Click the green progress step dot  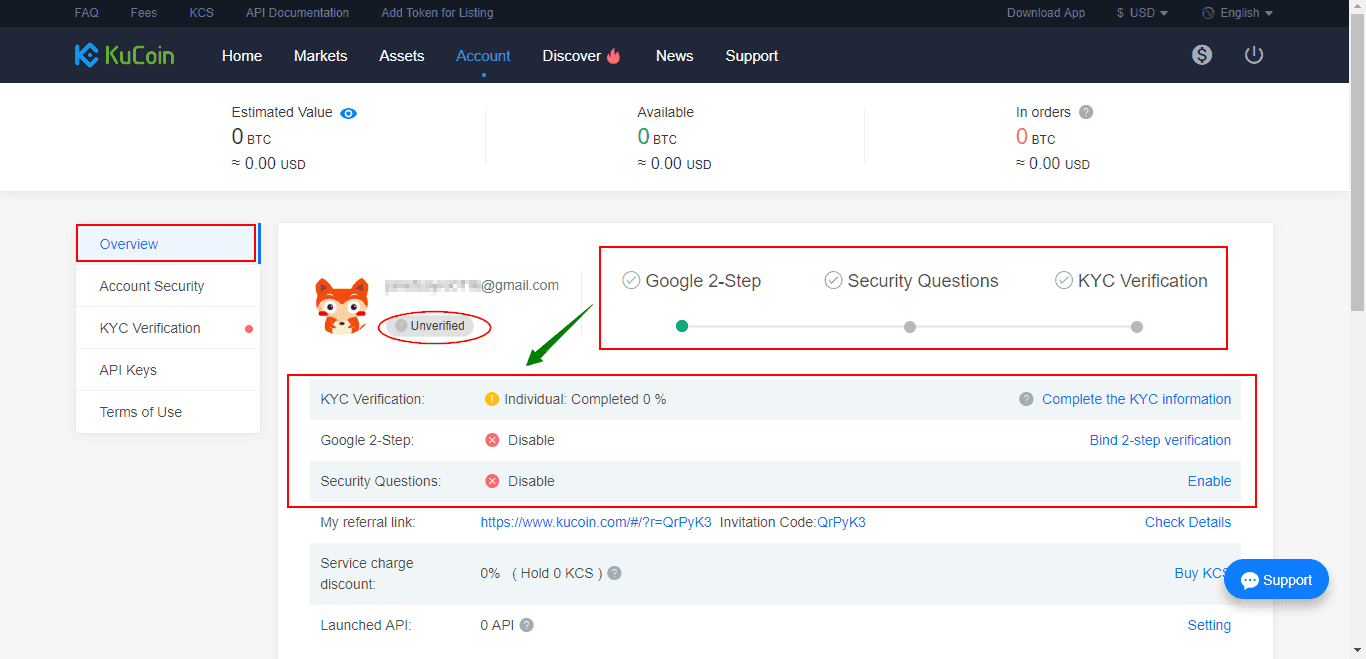[x=682, y=326]
